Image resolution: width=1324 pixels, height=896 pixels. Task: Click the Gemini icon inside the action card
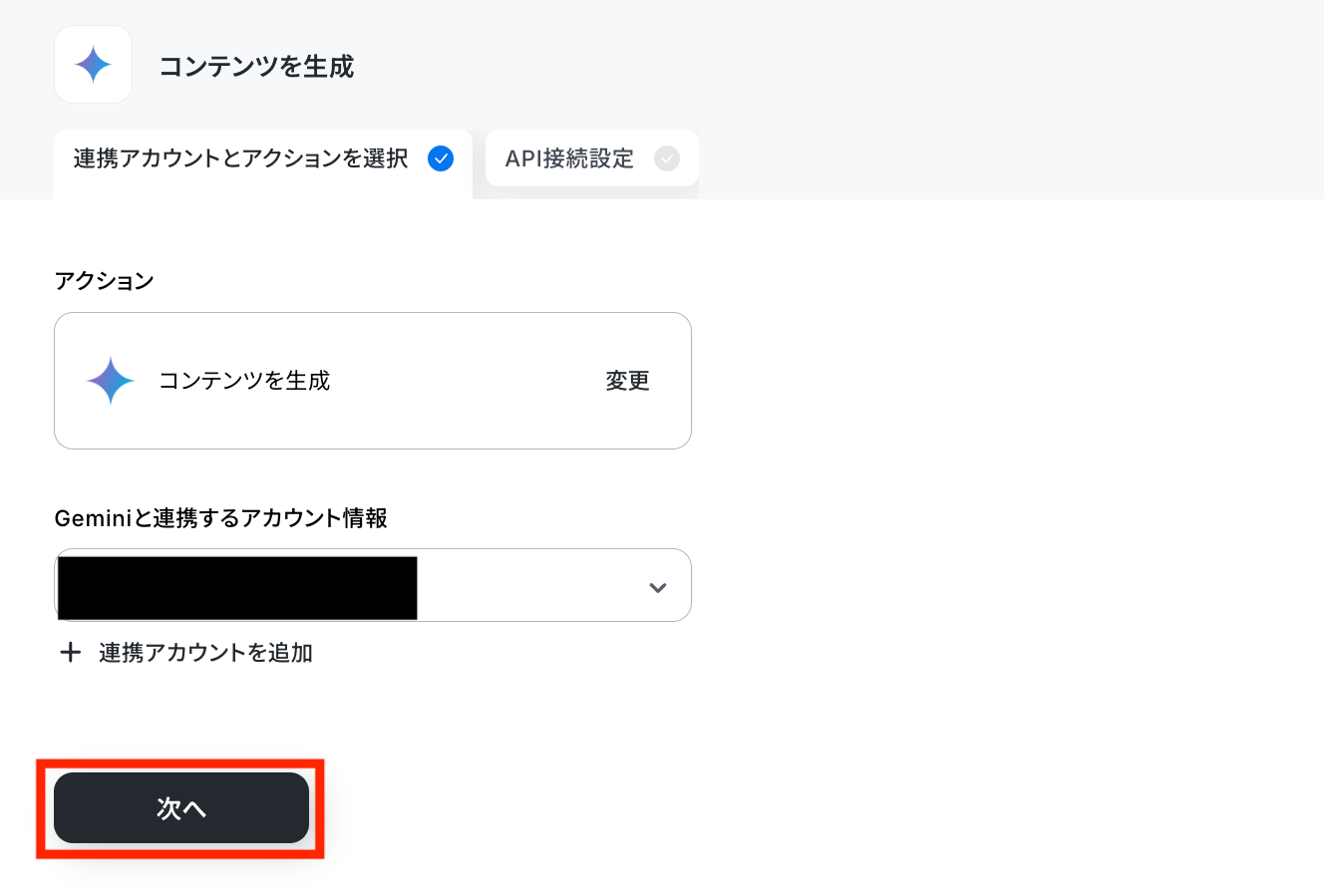coord(110,381)
